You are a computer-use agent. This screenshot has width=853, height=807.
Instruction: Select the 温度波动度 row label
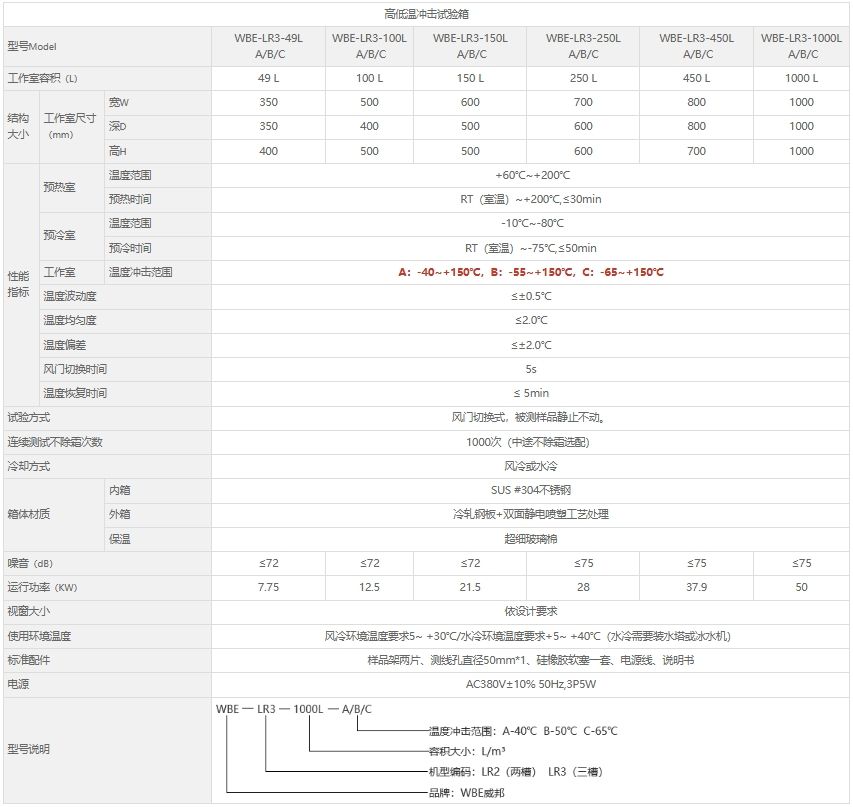70,296
